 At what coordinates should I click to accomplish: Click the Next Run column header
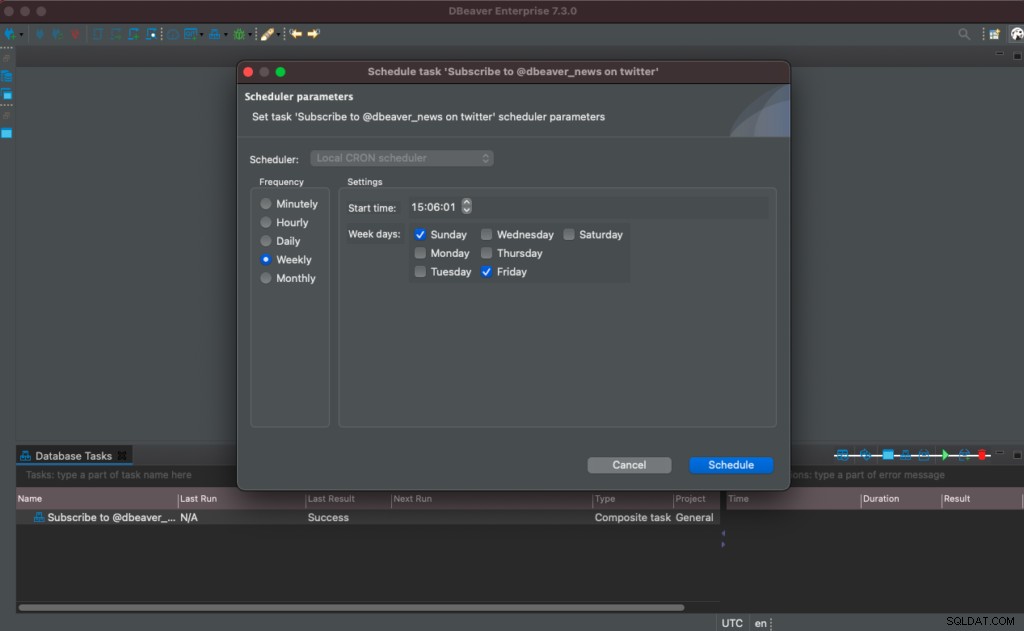click(x=491, y=499)
